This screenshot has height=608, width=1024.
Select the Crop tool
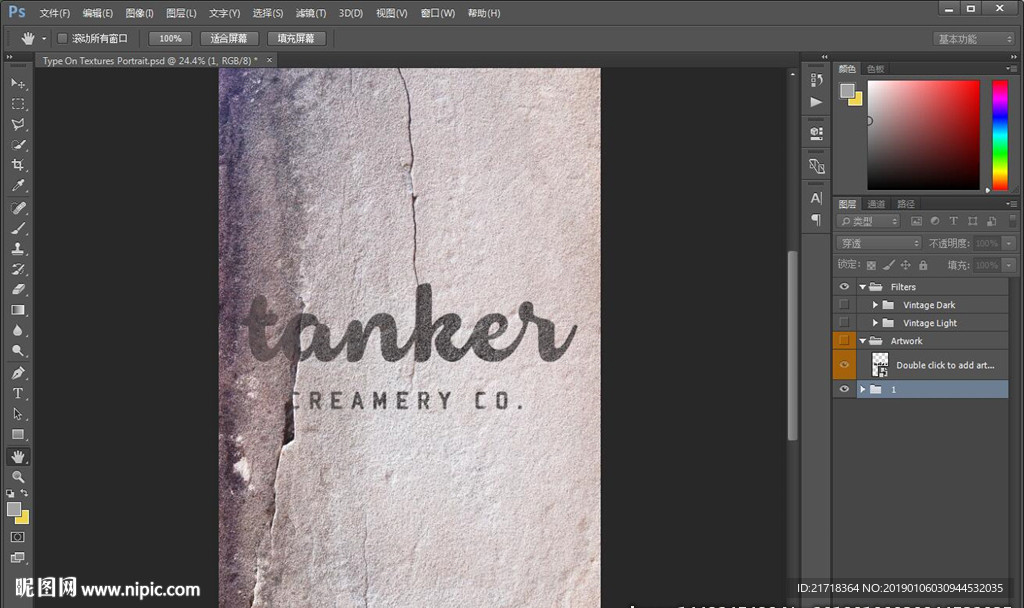[18, 165]
